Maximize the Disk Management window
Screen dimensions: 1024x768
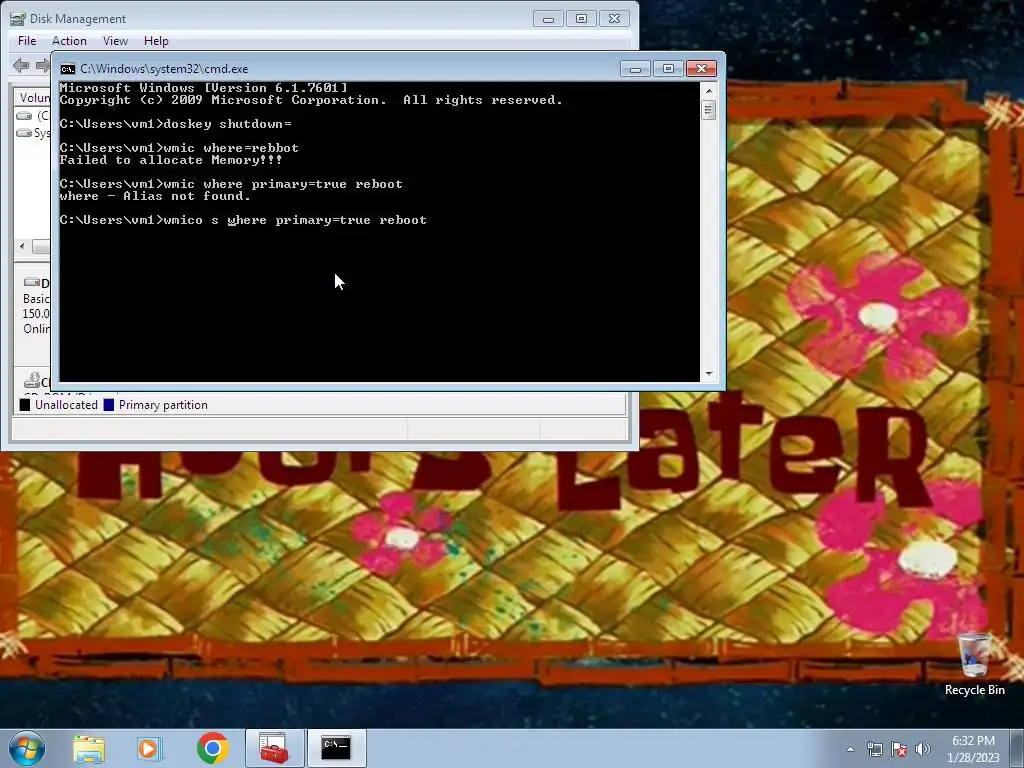tap(581, 19)
